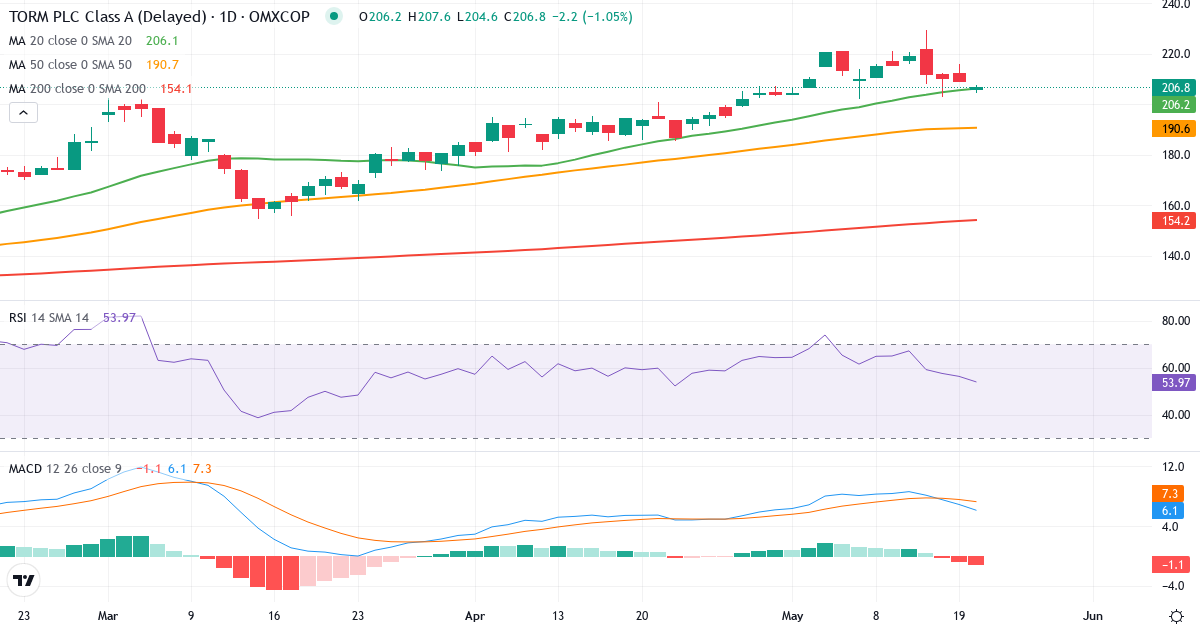The image size is (1200, 630).
Task: Click the 180.0 price axis tick
Action: (1174, 155)
